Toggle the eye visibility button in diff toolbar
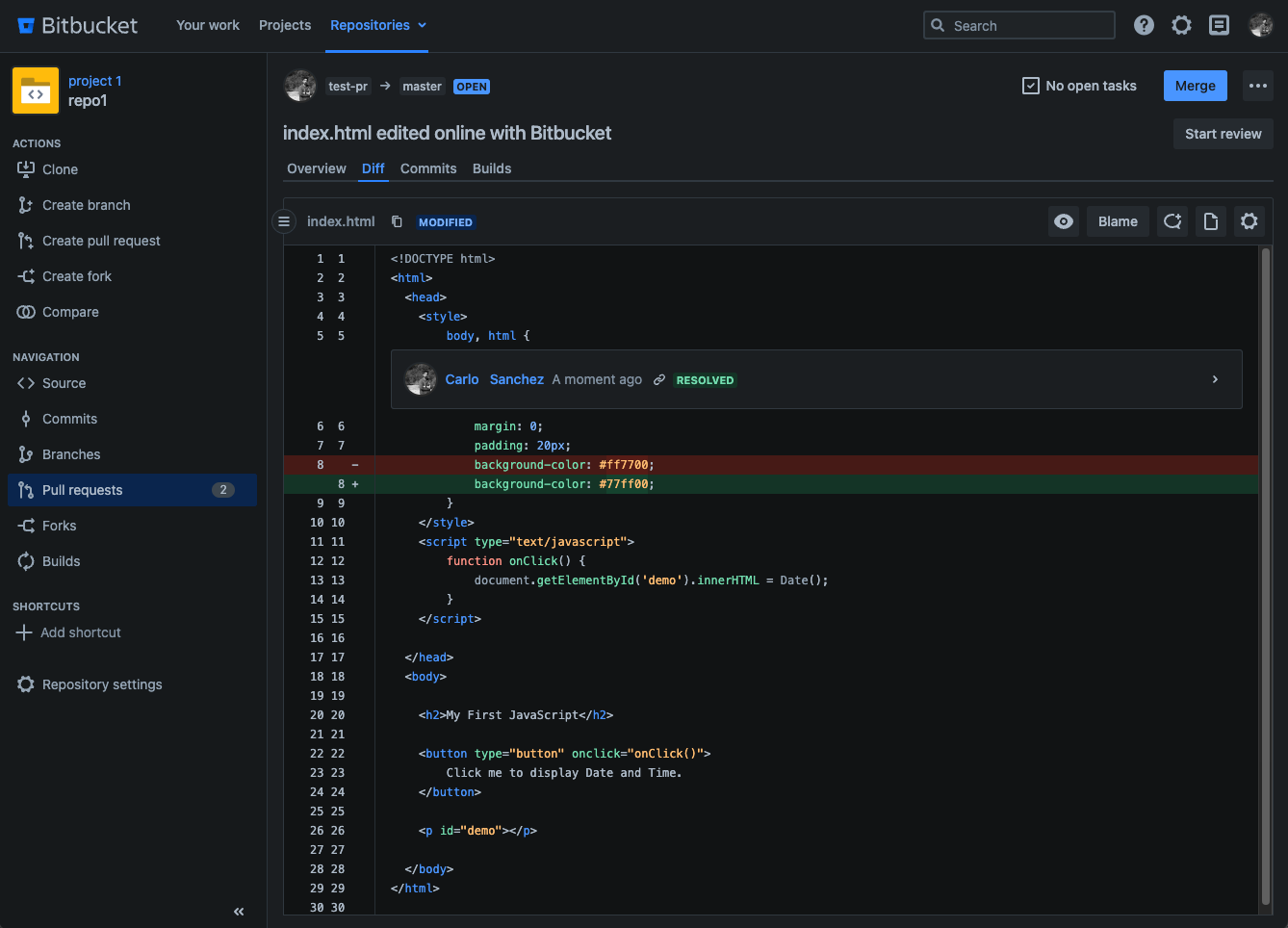Viewport: 1288px width, 928px height. pos(1064,221)
